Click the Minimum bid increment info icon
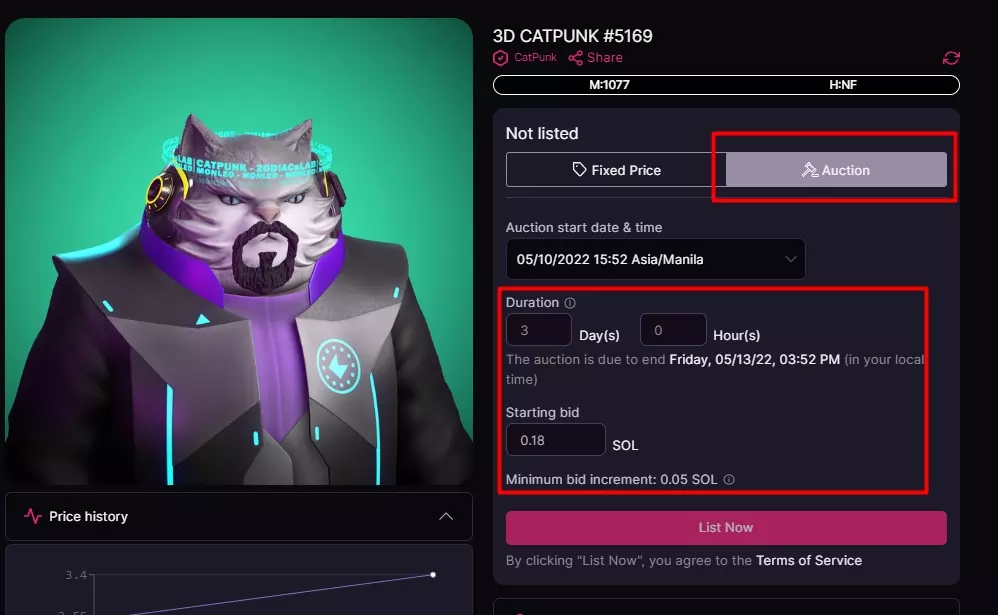This screenshot has height=615, width=998. coord(729,479)
